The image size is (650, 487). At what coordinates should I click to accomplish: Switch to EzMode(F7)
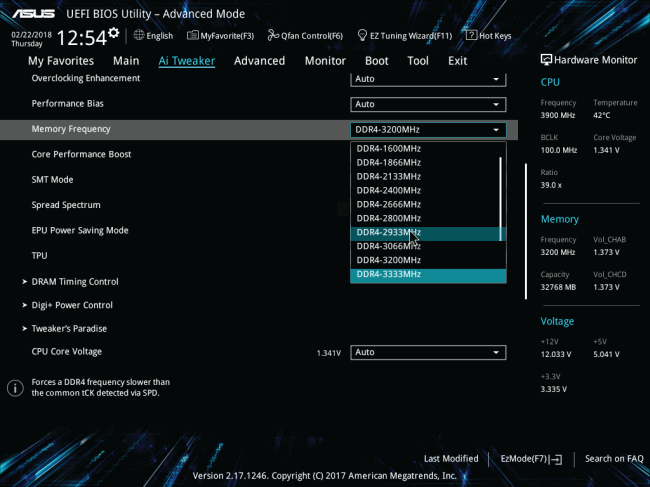[x=531, y=459]
